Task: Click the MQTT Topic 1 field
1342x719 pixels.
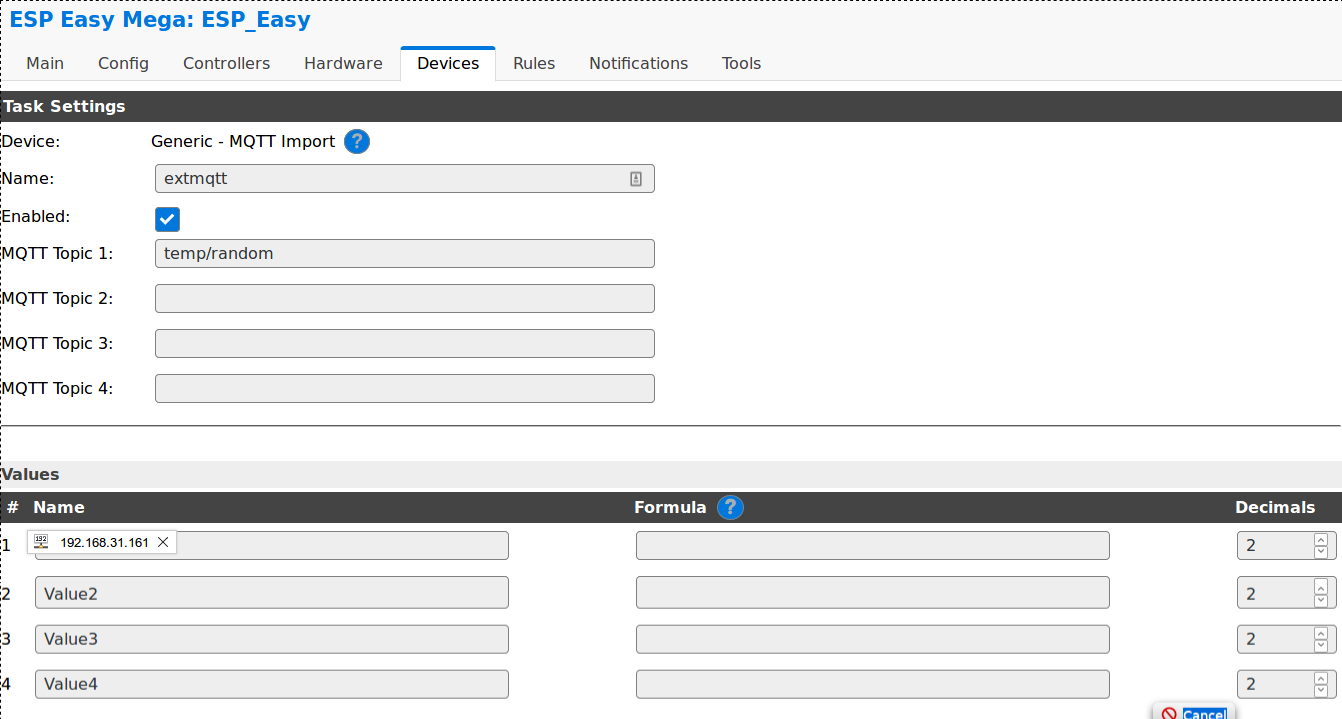Action: tap(405, 254)
